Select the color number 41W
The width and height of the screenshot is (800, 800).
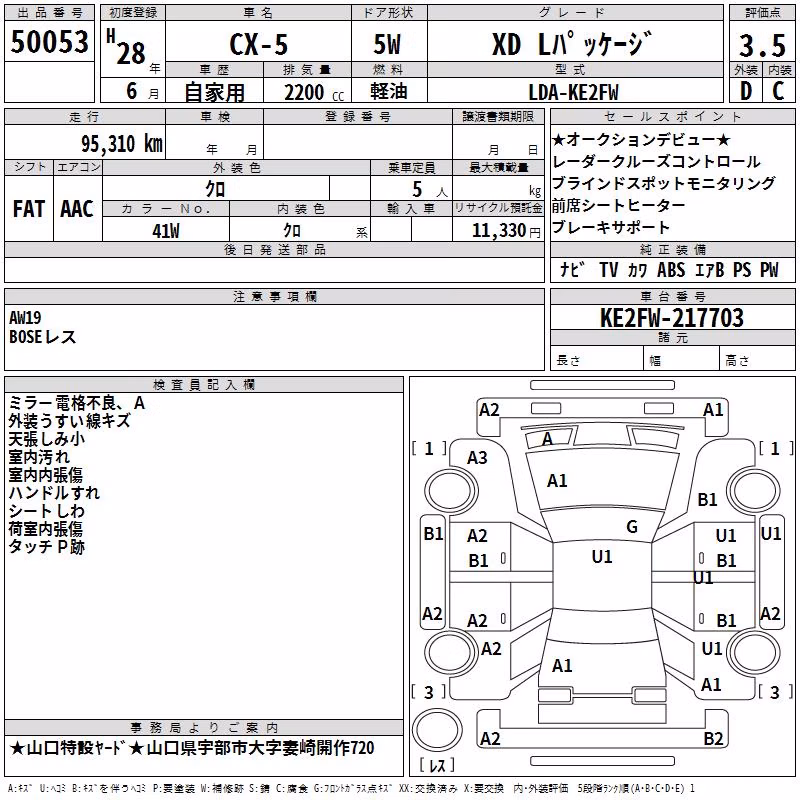tap(166, 231)
